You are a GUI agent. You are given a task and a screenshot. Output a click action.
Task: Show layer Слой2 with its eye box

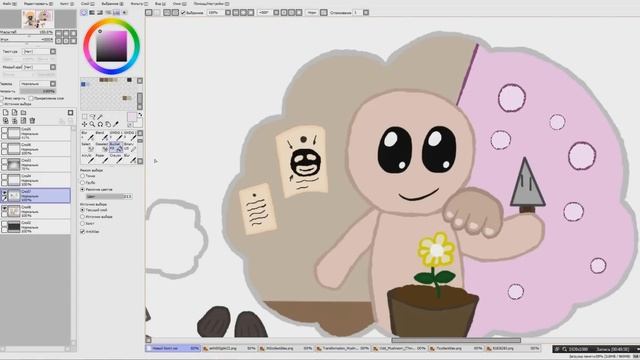4,224
